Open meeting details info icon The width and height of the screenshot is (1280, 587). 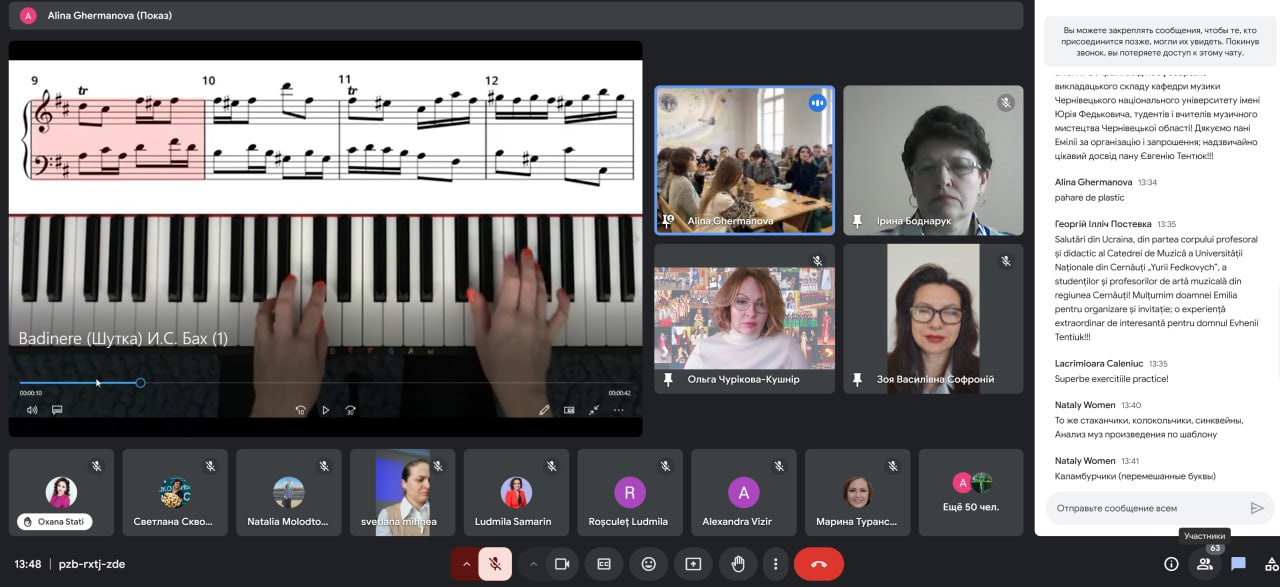point(1171,564)
